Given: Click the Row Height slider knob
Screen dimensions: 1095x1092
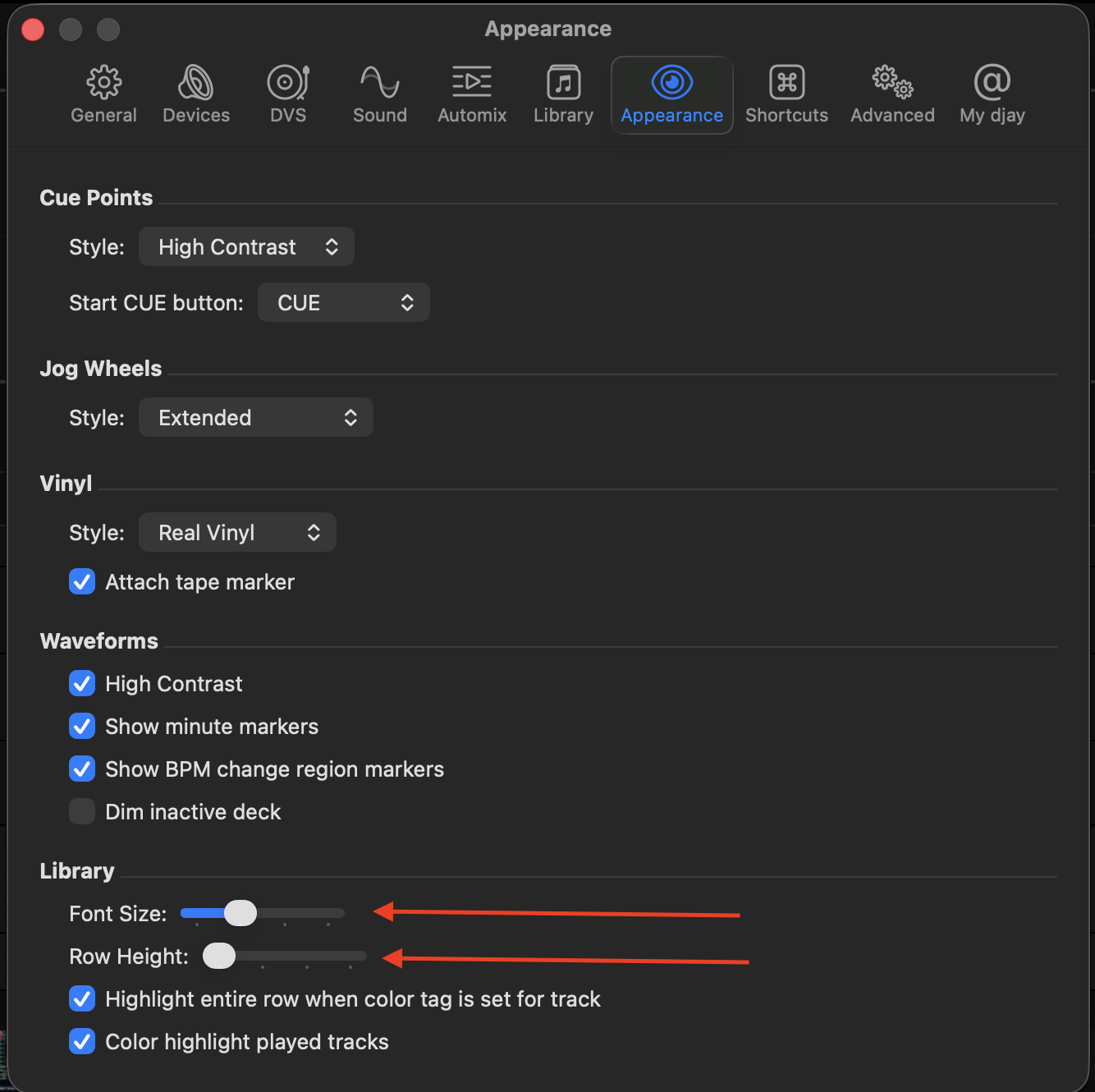Looking at the screenshot, I should click(x=219, y=956).
